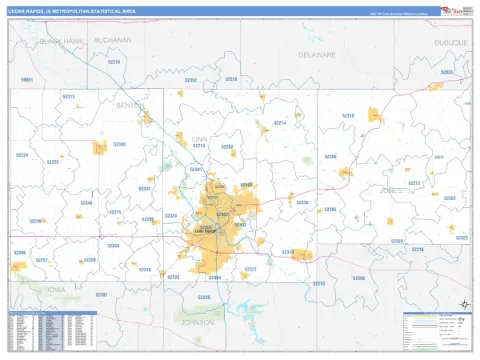Click ZIP code 50651 in Black Hawk
480x360 pixels.
[x=27, y=80]
